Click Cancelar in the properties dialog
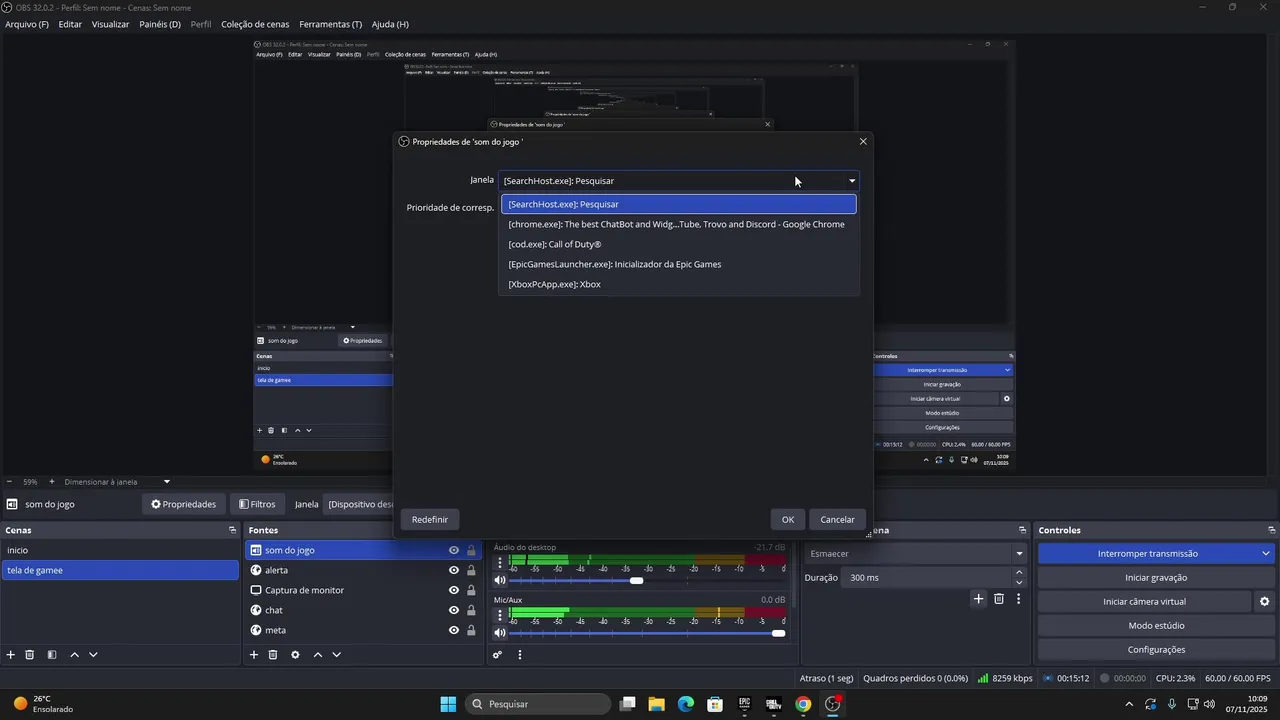Image resolution: width=1280 pixels, height=720 pixels. [837, 519]
